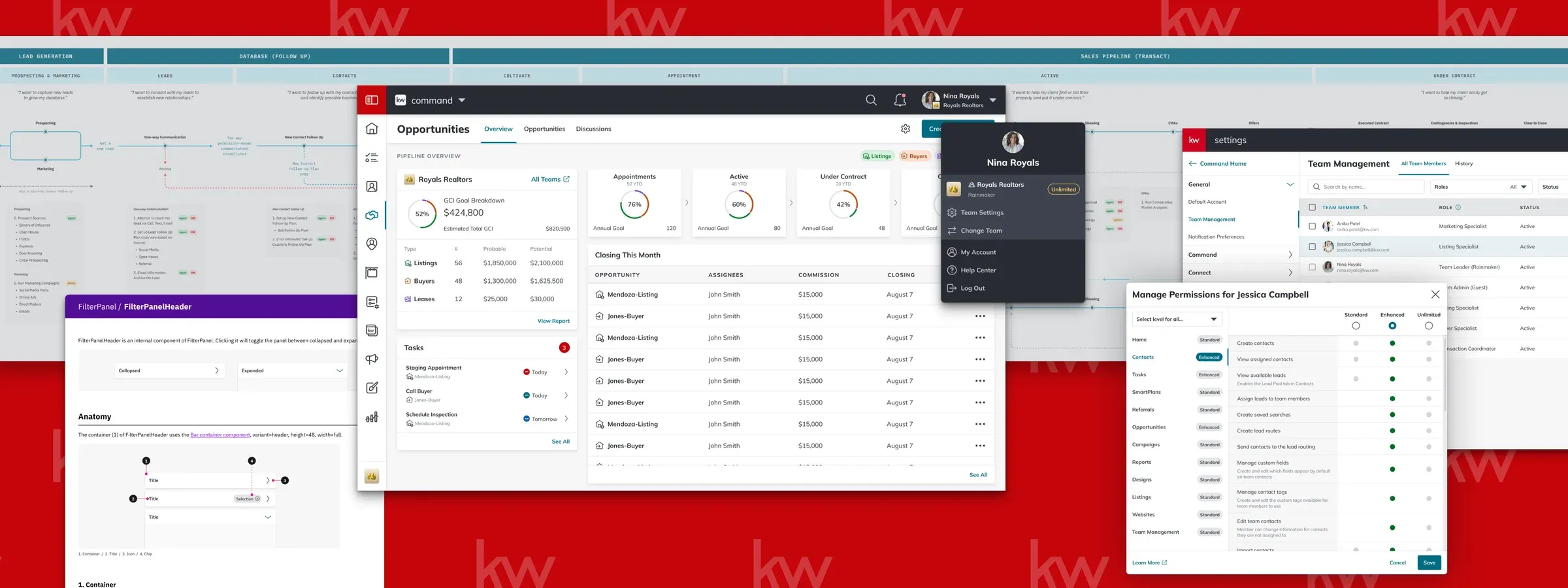Click Cancel in permissions dialog
This screenshot has width=1568, height=588.
pos(1397,563)
